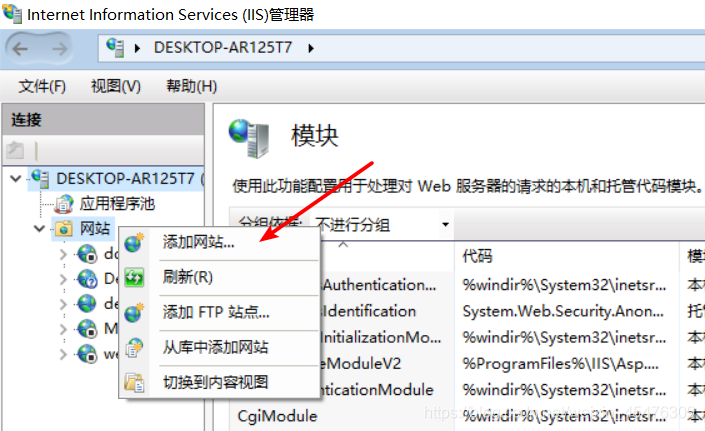This screenshot has width=705, height=431.
Task: Click System.Web.Security.Anon... code cell
Action: tap(563, 311)
